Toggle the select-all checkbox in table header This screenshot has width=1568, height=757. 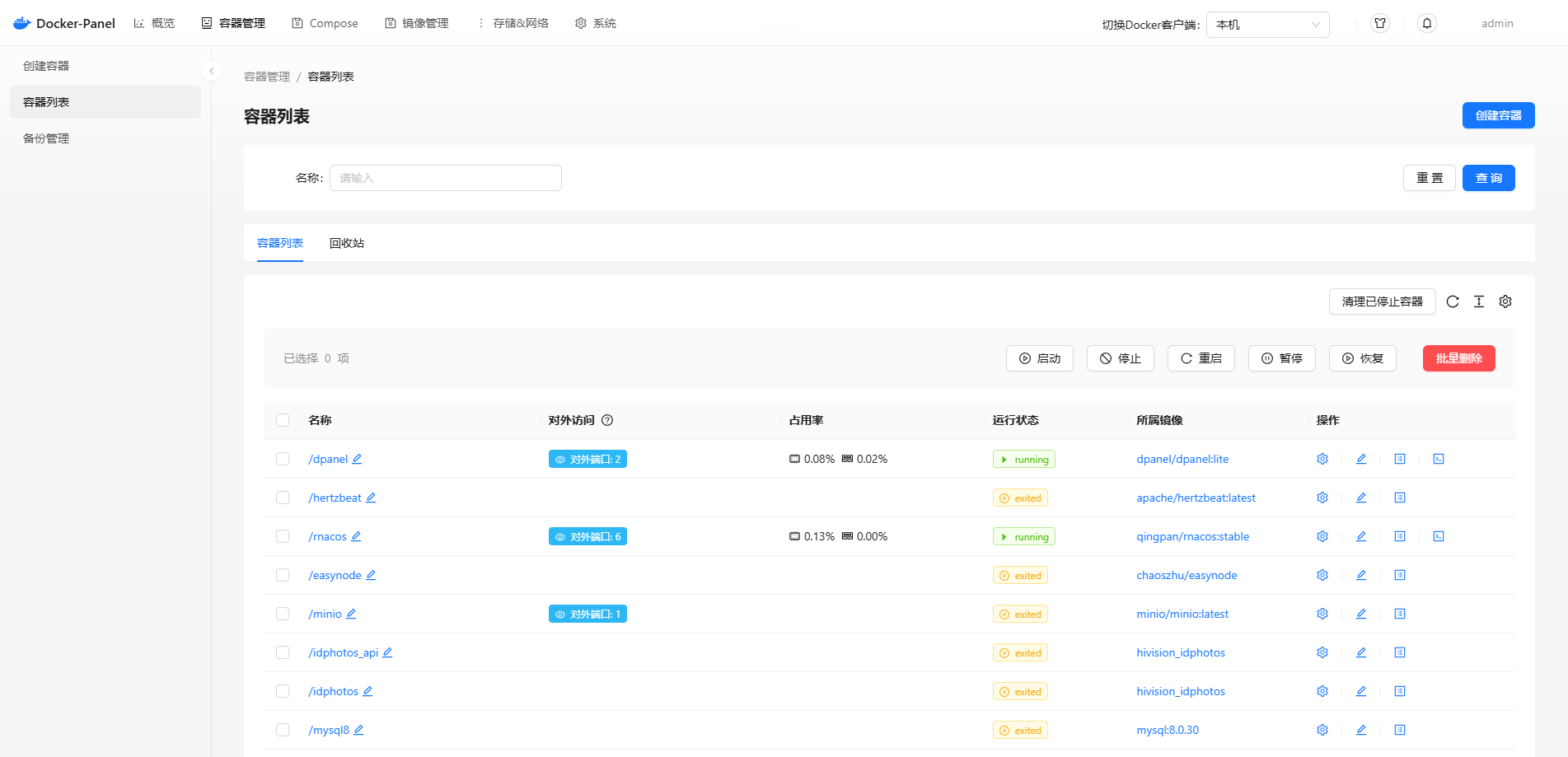coord(283,420)
